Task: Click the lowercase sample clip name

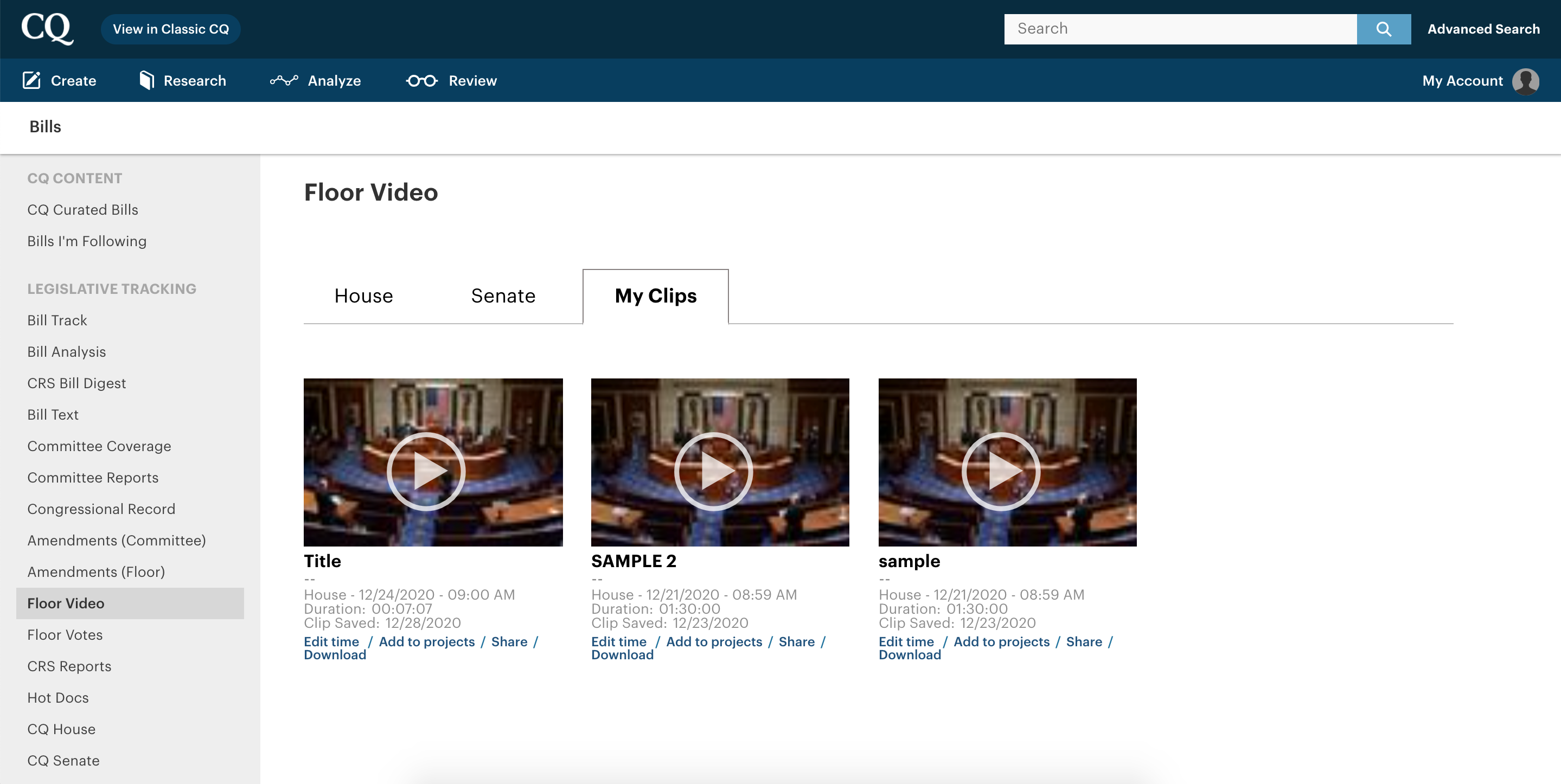Action: [x=909, y=562]
